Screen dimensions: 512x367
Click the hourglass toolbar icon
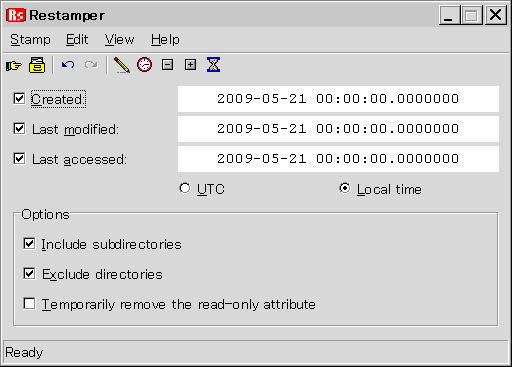coord(213,65)
